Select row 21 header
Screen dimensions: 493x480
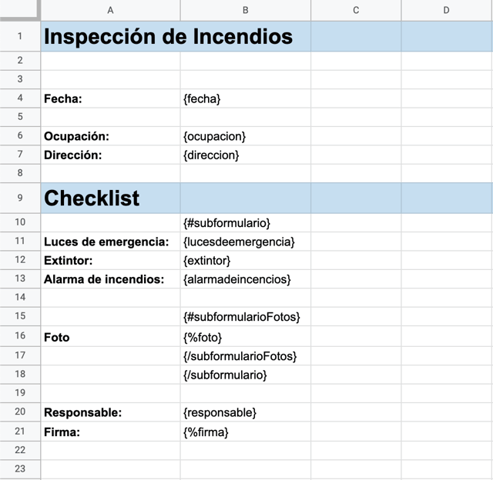pyautogui.click(x=20, y=431)
